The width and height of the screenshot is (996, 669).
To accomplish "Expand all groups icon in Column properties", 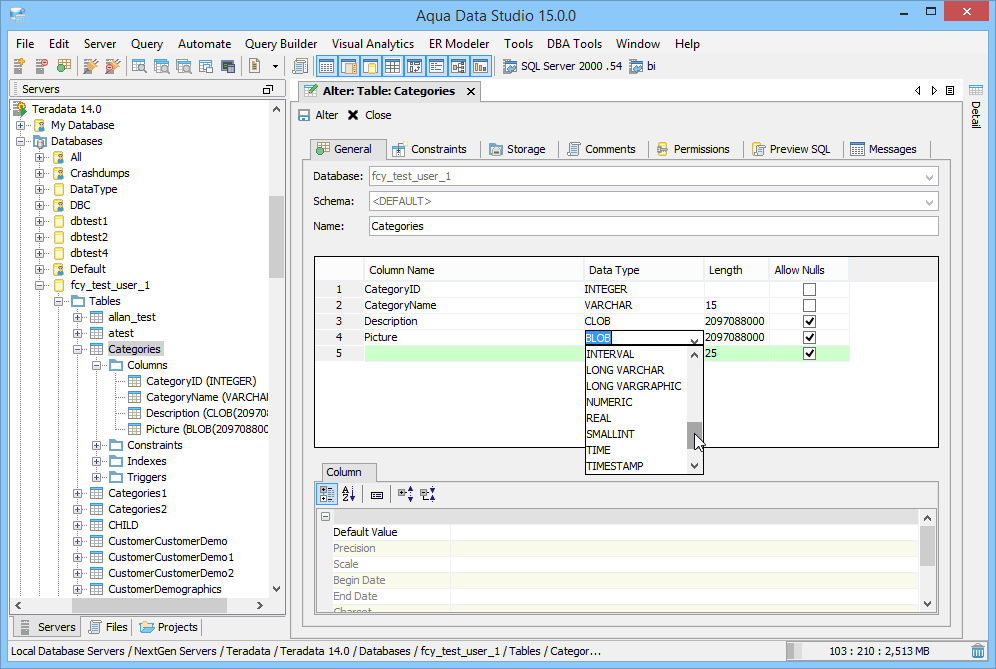I will coord(405,494).
